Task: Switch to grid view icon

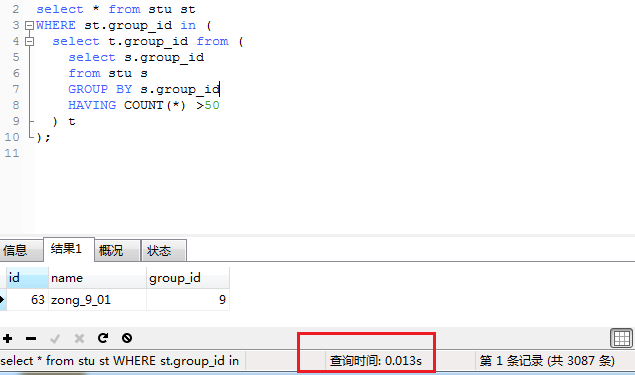Action: 621,338
